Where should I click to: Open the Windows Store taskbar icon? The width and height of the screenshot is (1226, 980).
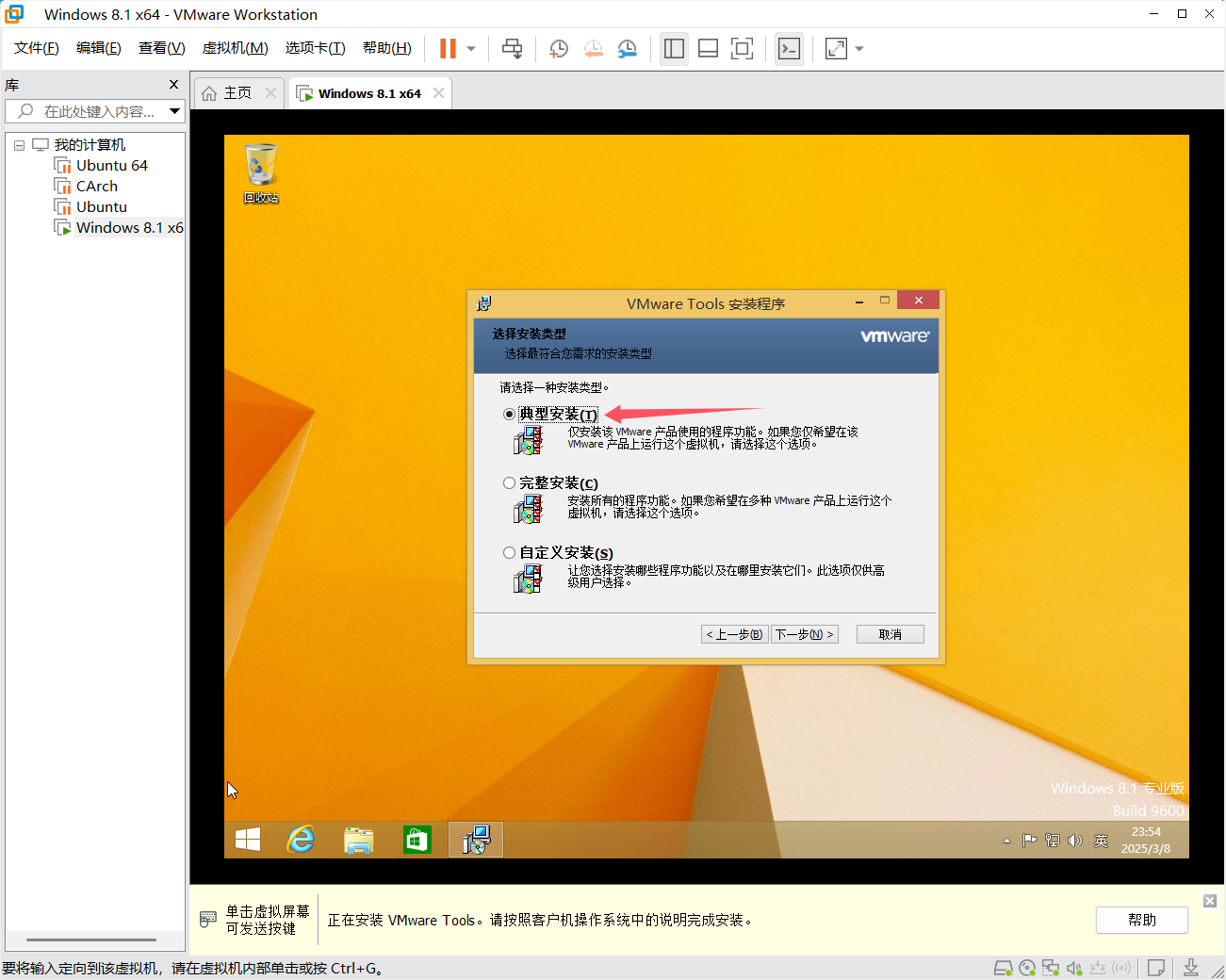417,839
